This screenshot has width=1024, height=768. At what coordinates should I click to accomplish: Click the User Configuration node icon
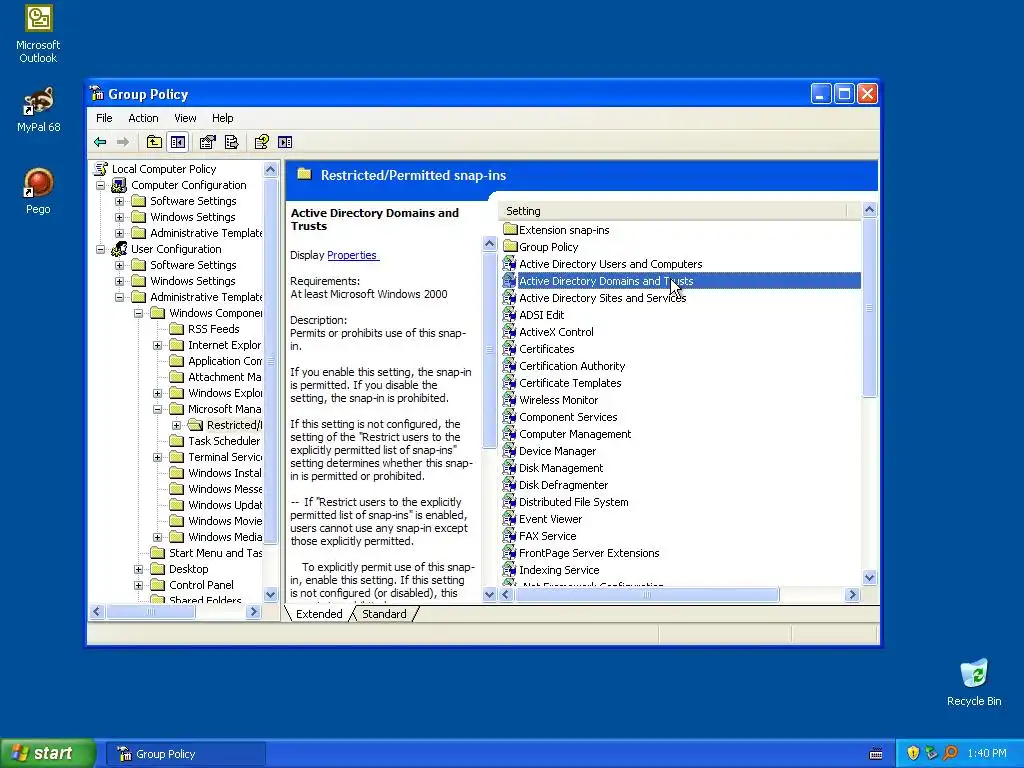(119, 249)
